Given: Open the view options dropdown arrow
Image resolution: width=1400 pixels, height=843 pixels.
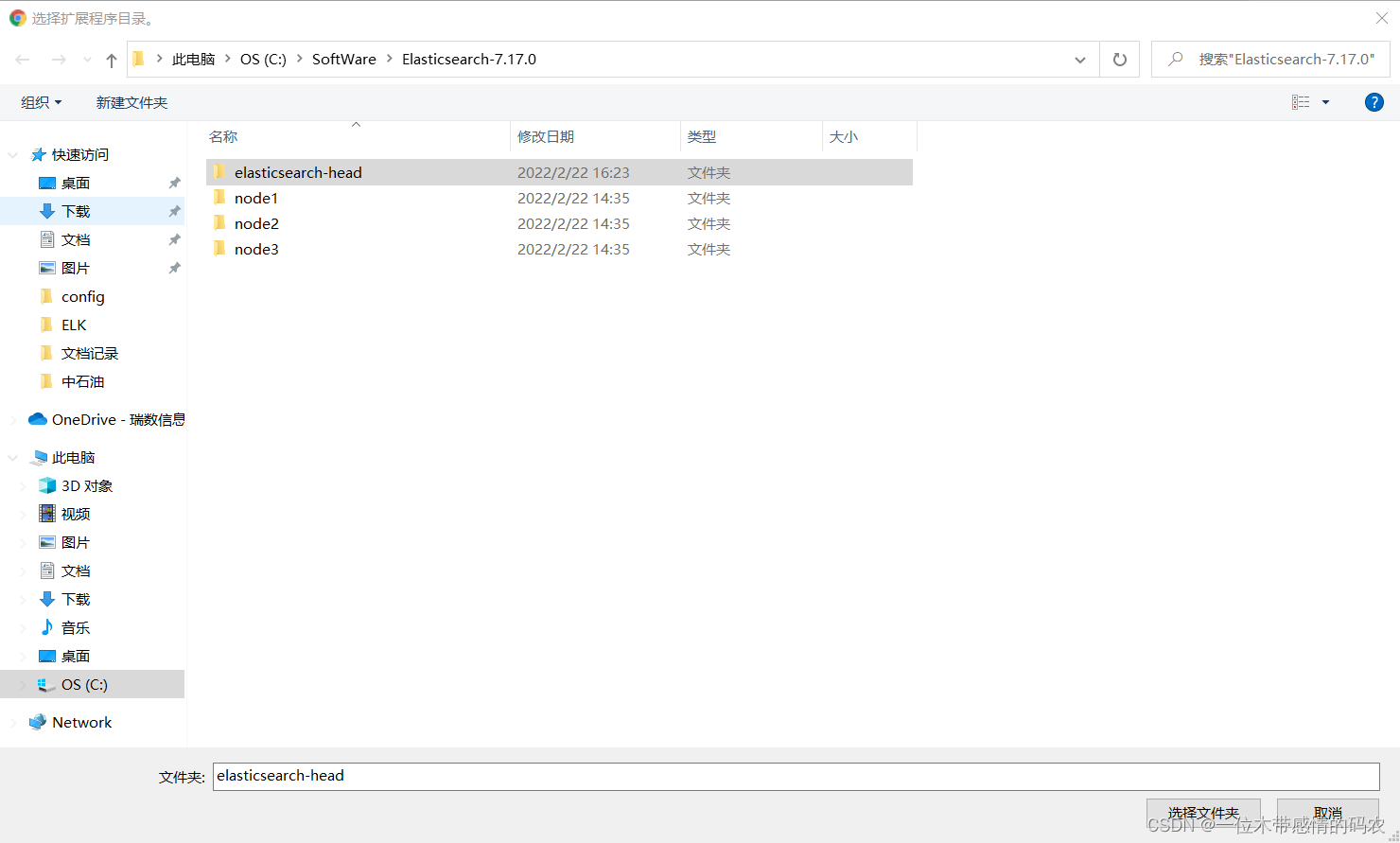Looking at the screenshot, I should pos(1325,102).
